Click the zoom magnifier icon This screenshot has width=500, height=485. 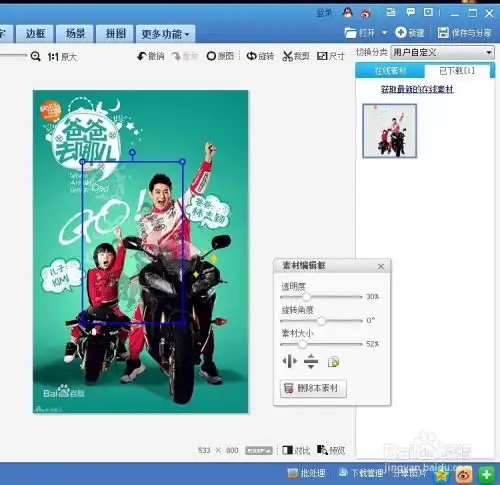point(35,56)
